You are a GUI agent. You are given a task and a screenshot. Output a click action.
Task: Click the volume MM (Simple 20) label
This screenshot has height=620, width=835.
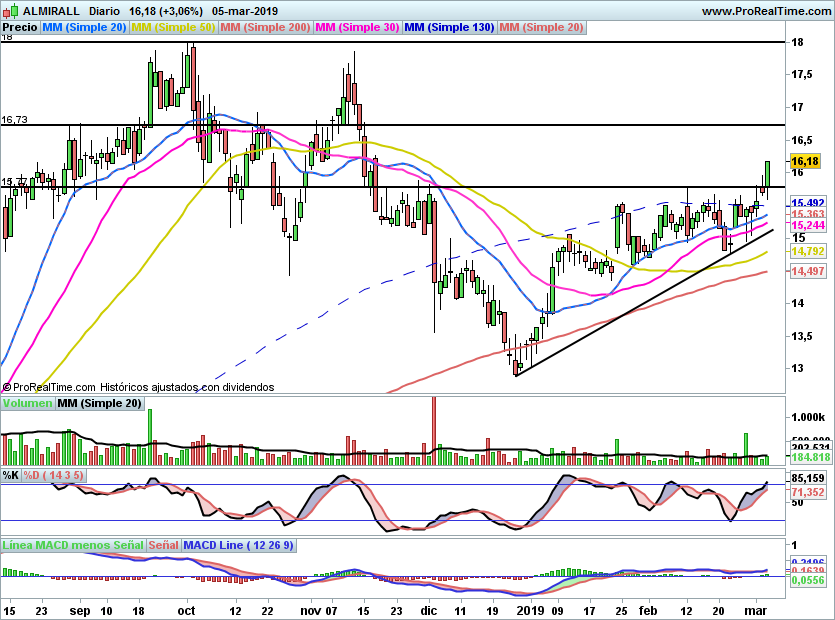99,403
